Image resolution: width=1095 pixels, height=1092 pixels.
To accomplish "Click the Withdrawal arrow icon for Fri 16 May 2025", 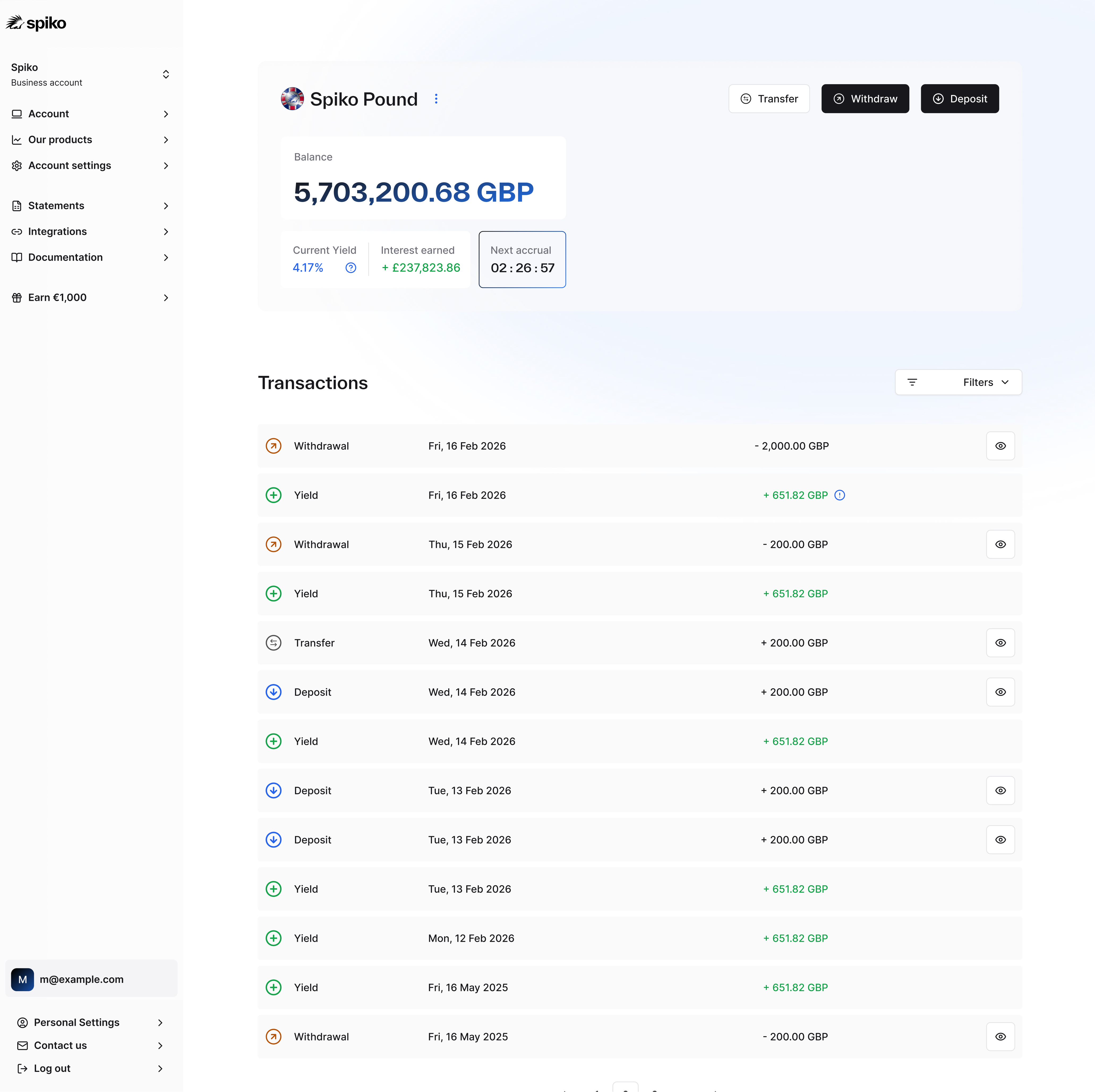I will tap(274, 1037).
